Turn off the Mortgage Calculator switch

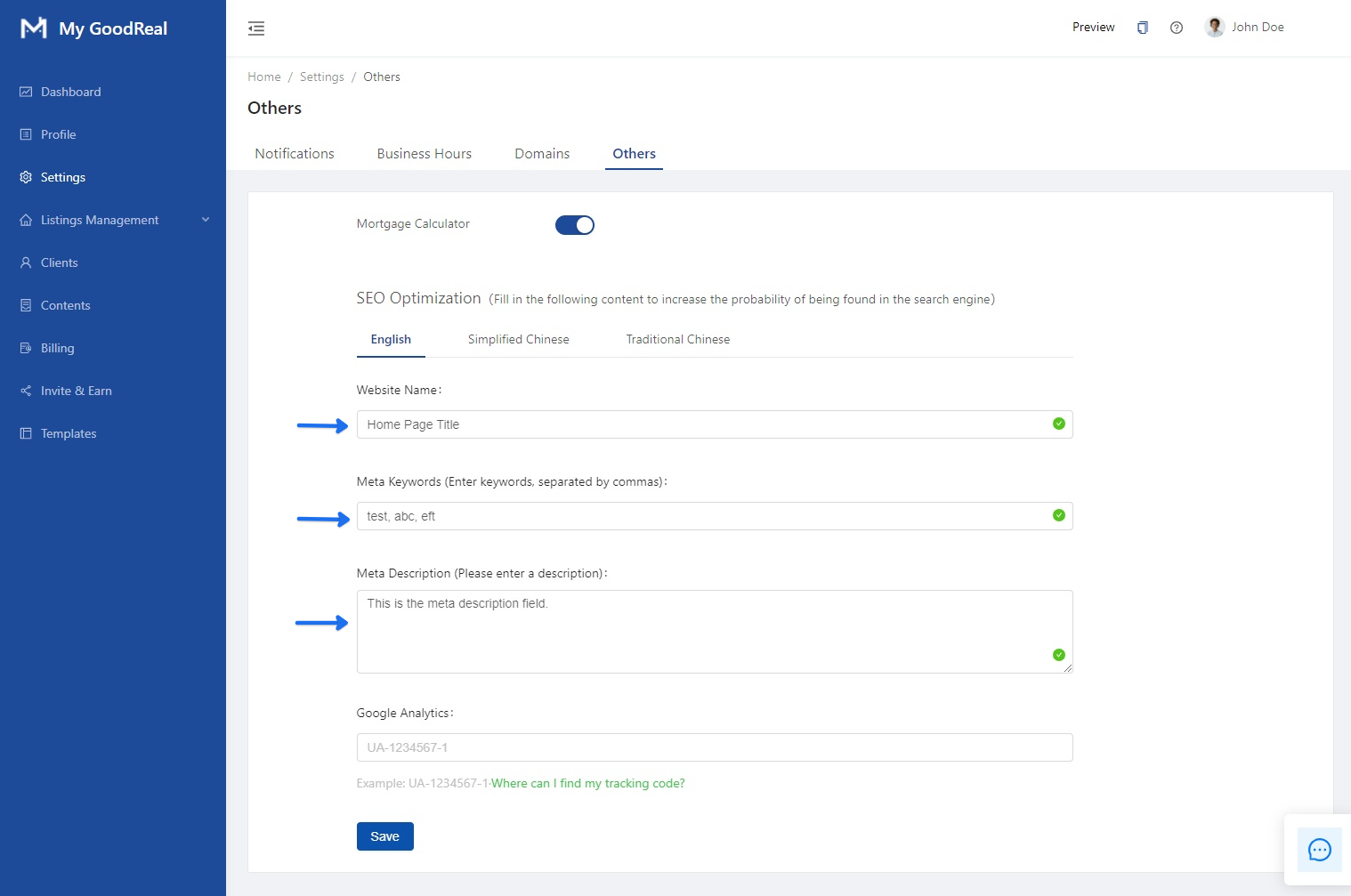pos(574,225)
